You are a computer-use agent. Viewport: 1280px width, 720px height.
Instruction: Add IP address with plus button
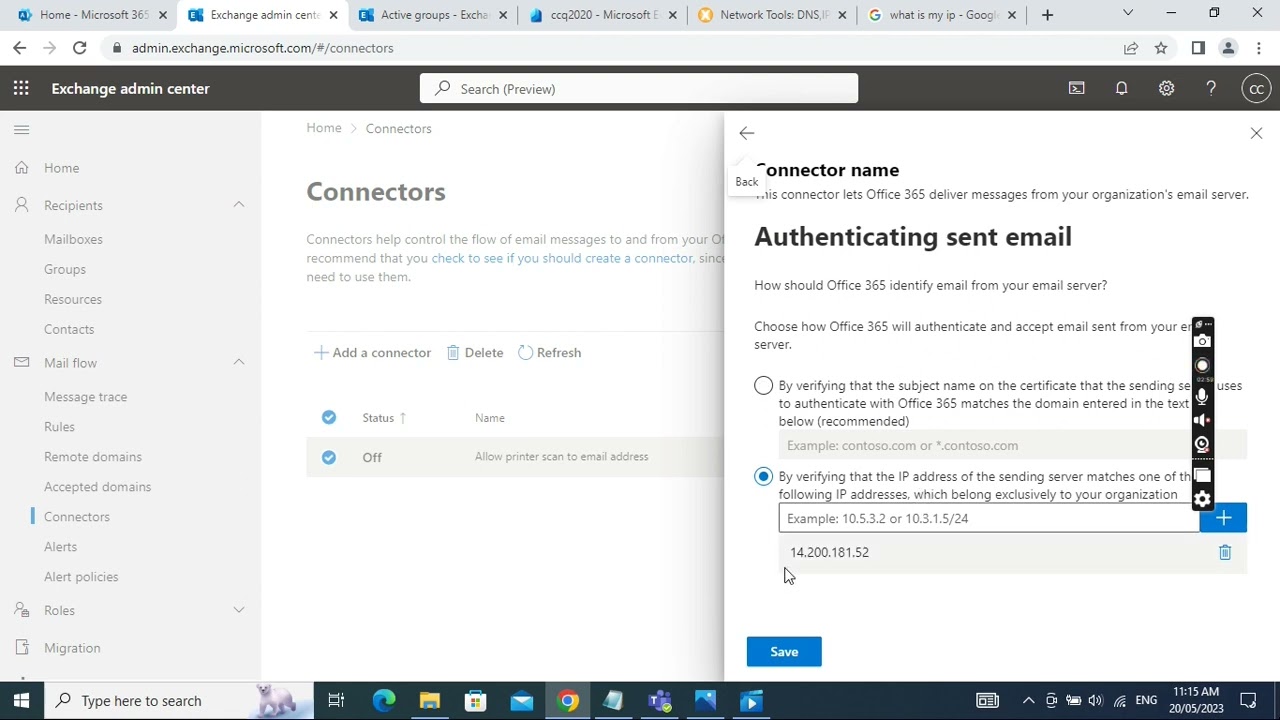point(1223,518)
